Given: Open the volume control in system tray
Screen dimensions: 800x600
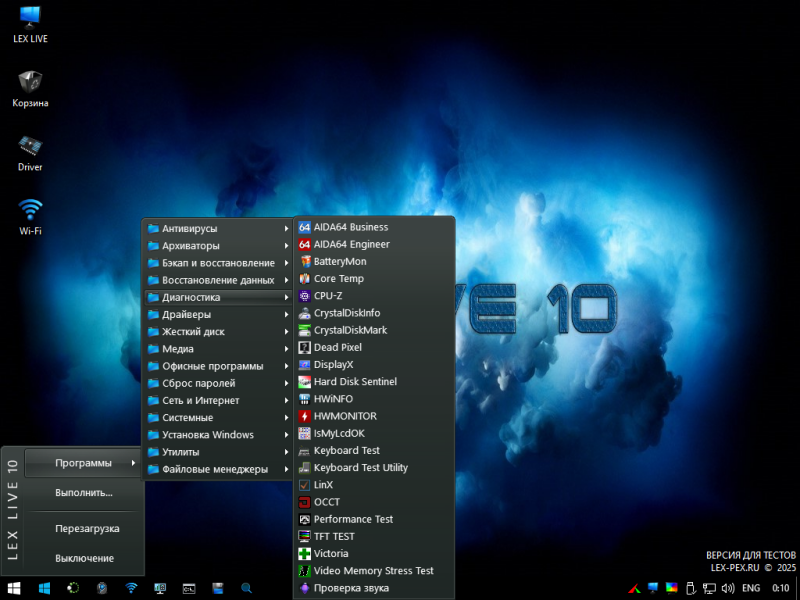Looking at the screenshot, I should click(728, 588).
